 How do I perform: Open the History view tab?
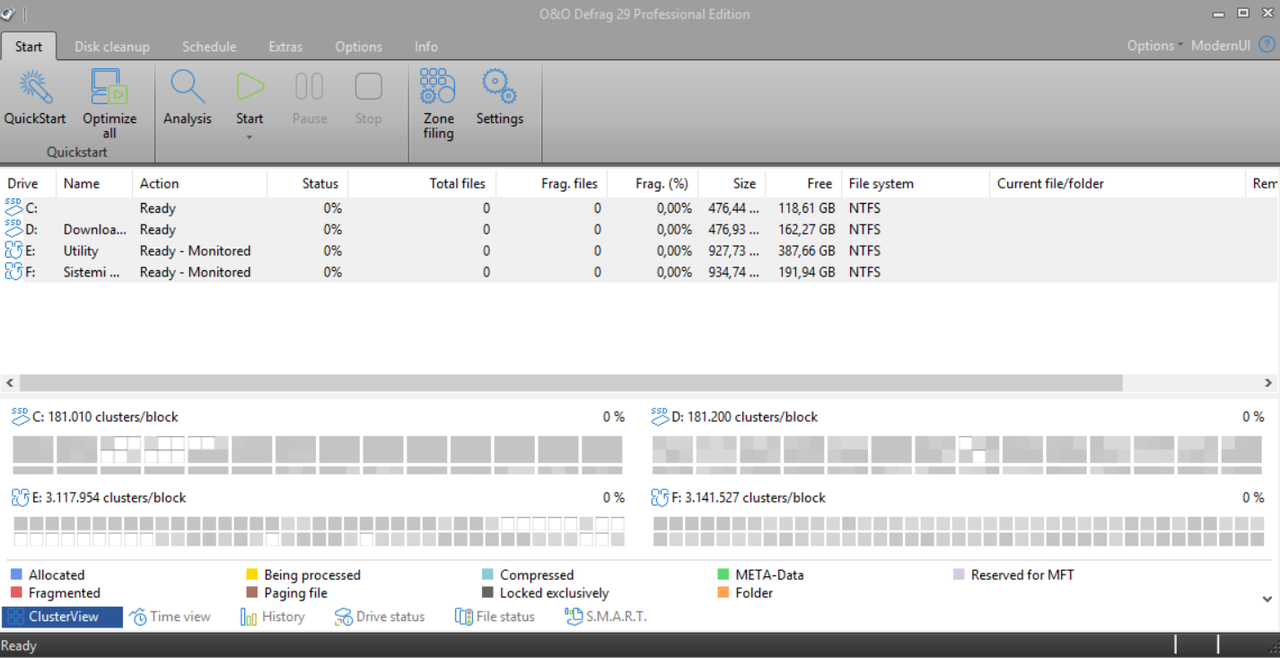[272, 617]
